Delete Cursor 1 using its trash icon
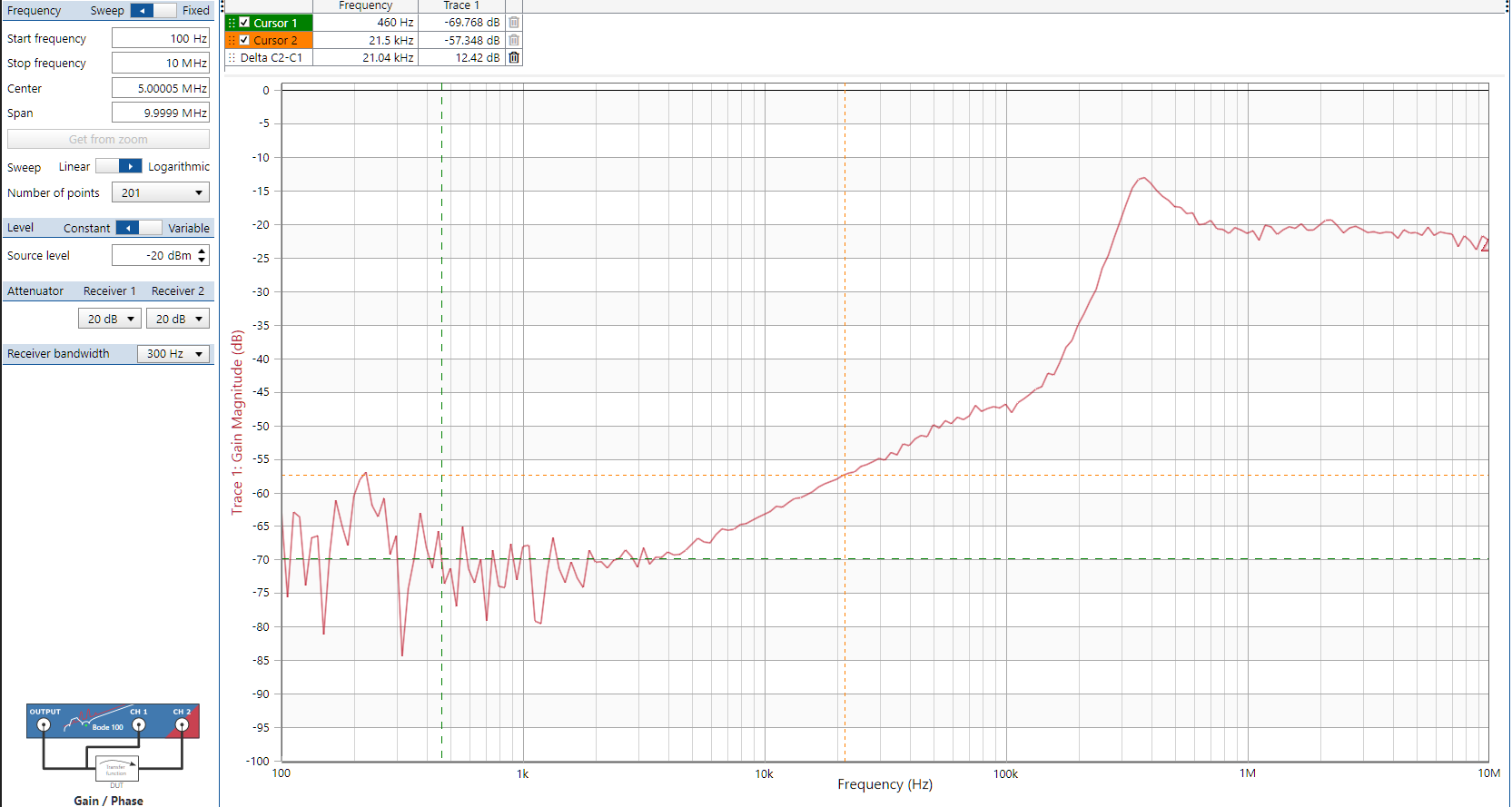This screenshot has width=1512, height=807. coord(514,23)
